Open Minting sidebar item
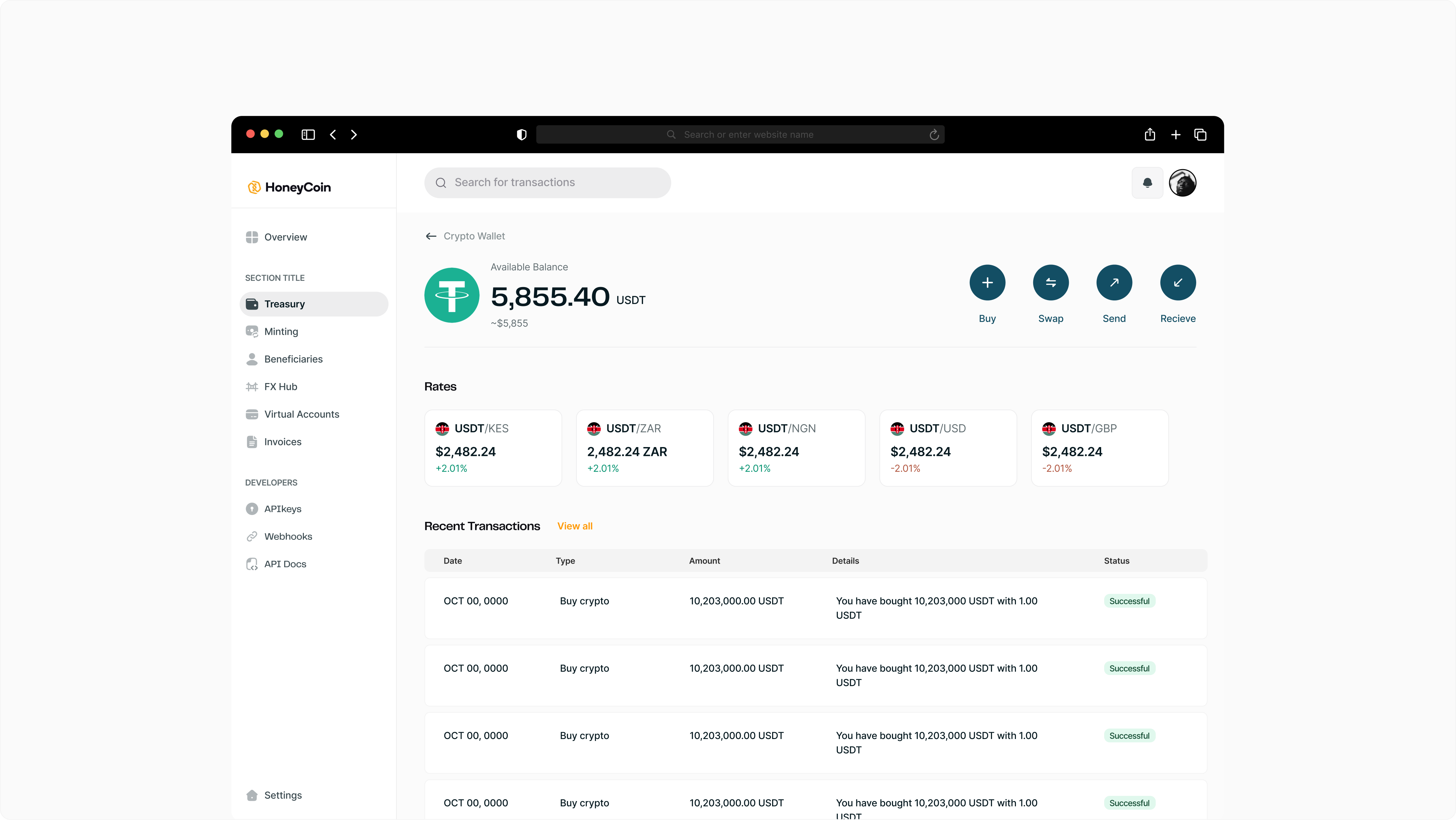Viewport: 1456px width, 820px height. click(x=281, y=331)
